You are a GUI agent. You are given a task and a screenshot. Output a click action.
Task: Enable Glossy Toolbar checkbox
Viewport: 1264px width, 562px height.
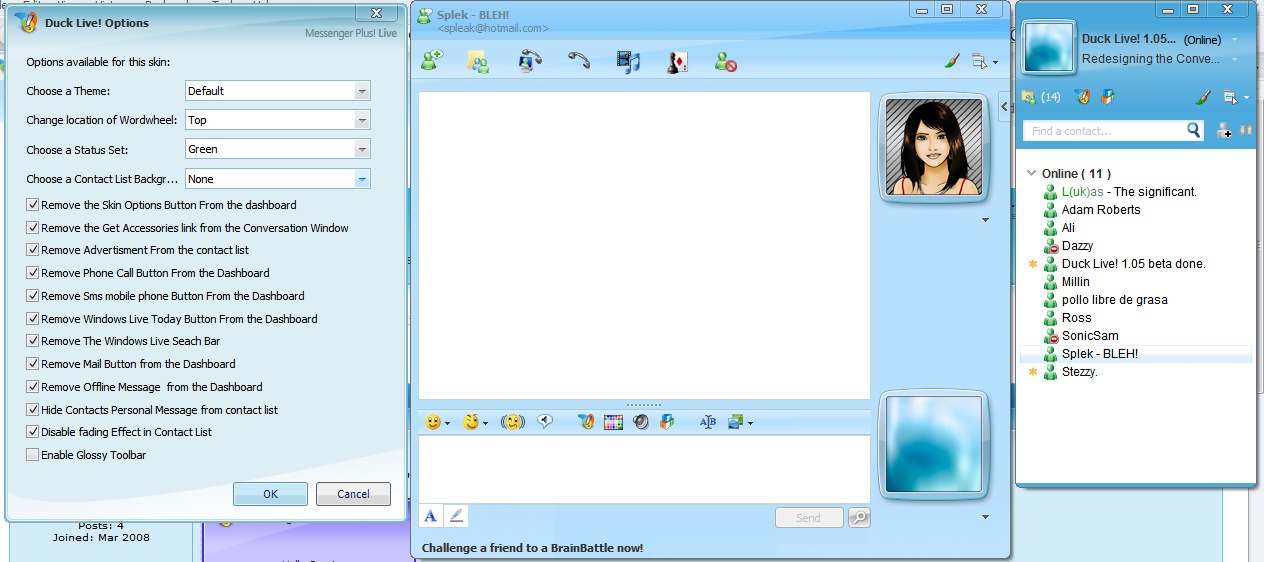coord(33,455)
